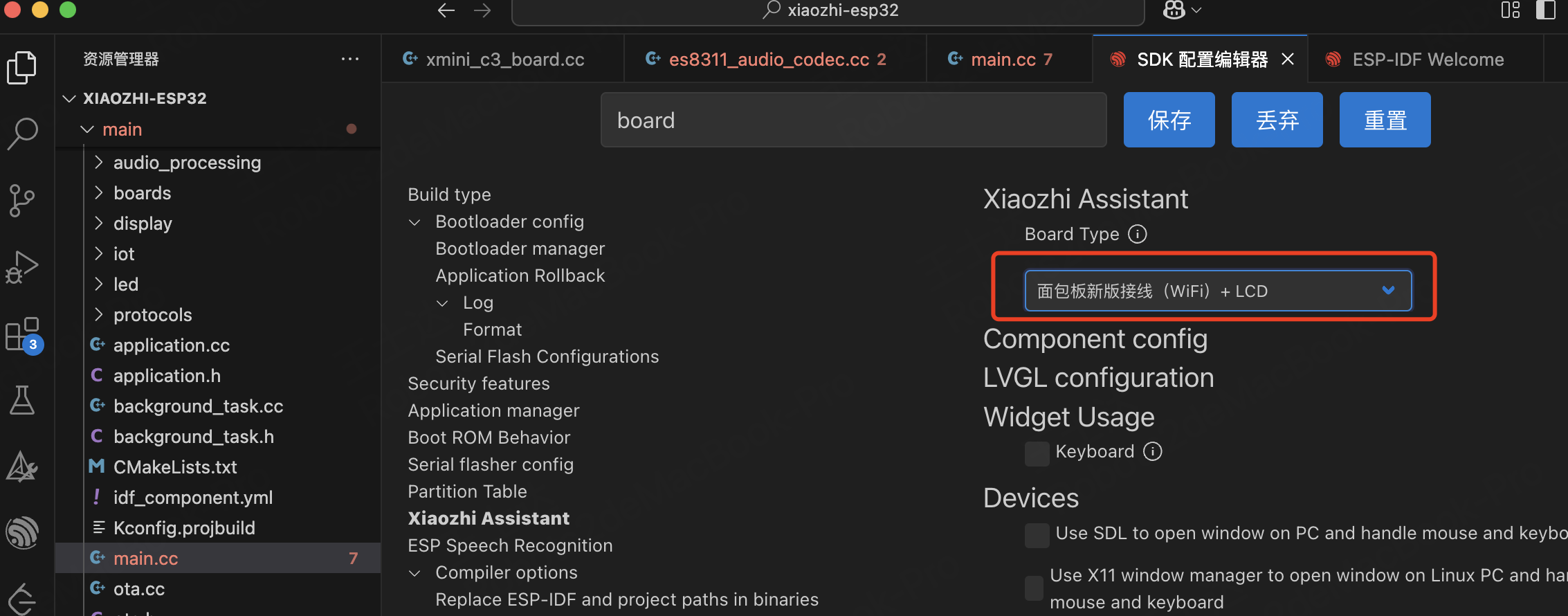Open the Search view icon
Screen dimensions: 1568x616
[x=22, y=133]
